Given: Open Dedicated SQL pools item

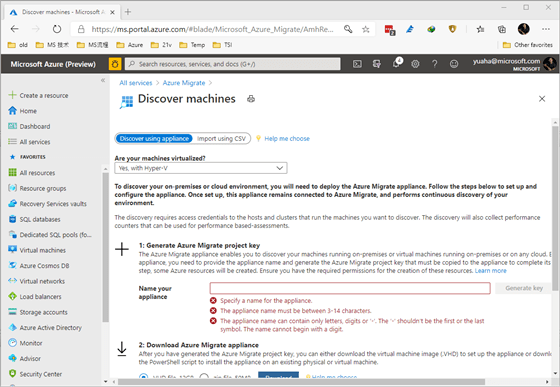Looking at the screenshot, I should 50,235.
